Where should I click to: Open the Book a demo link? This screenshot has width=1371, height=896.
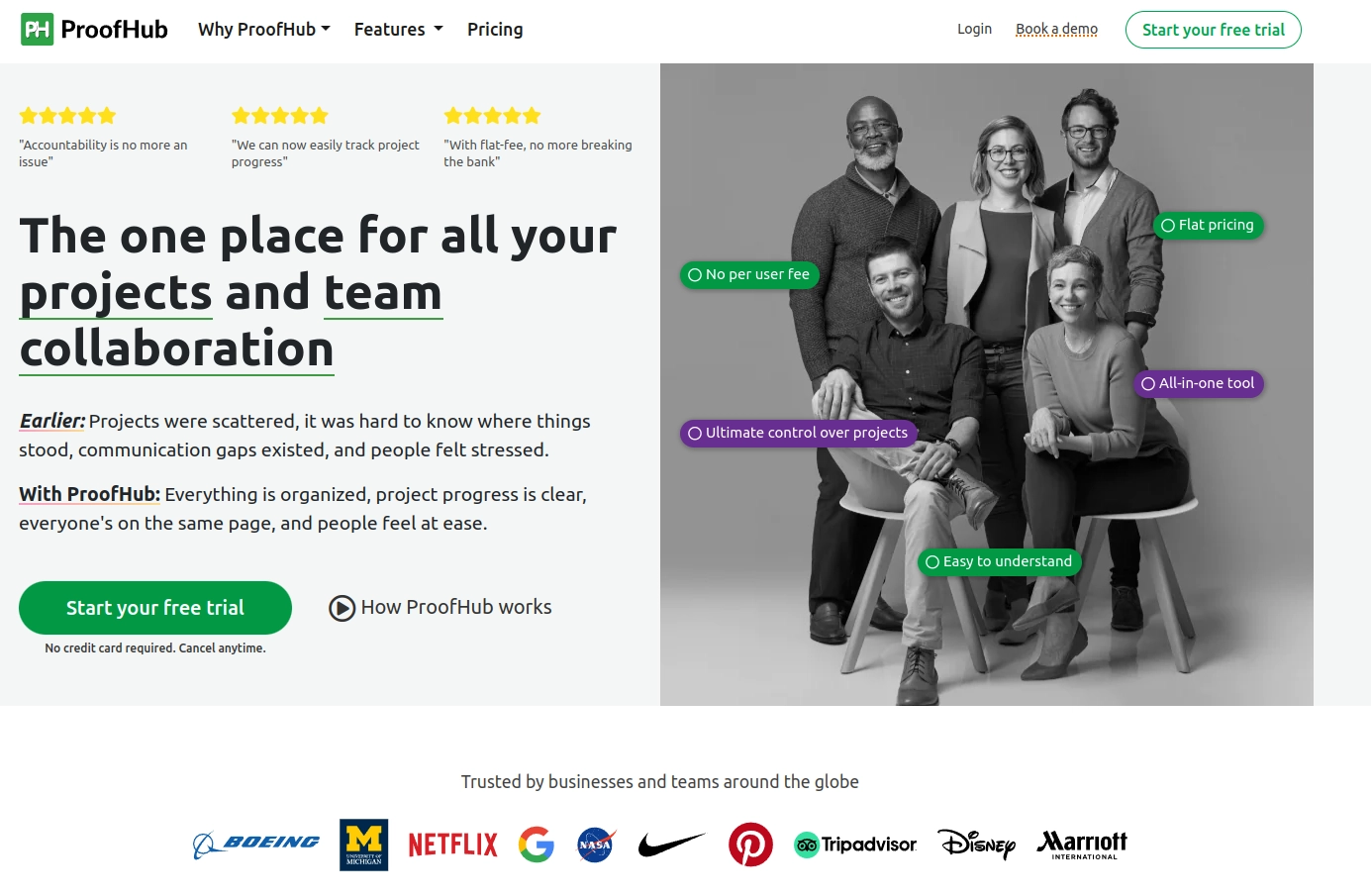[x=1056, y=29]
